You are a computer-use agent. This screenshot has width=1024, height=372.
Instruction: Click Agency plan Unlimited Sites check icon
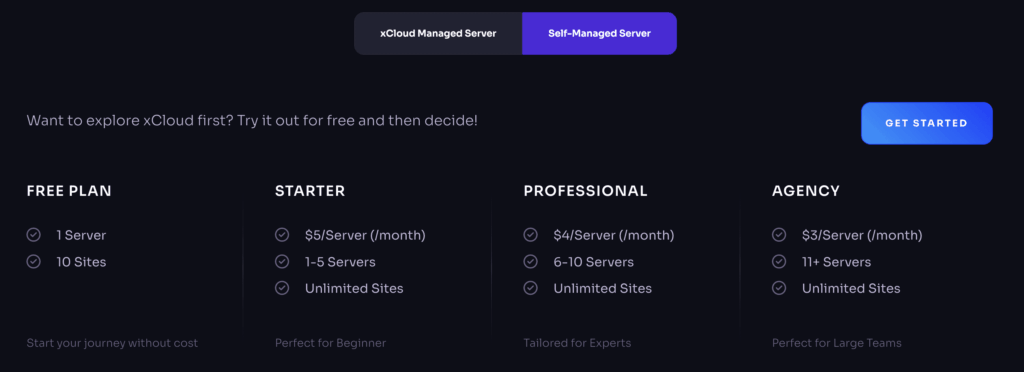(x=778, y=288)
